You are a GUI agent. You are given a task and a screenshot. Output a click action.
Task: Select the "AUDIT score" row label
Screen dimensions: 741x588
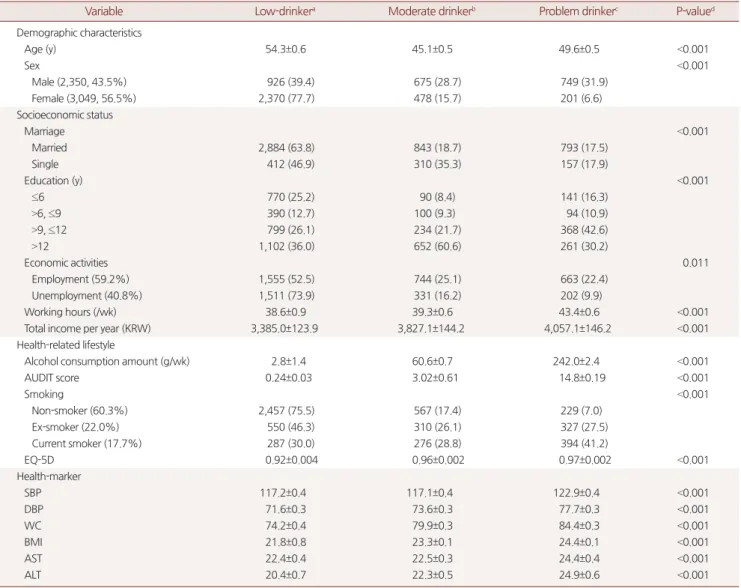pyautogui.click(x=52, y=378)
